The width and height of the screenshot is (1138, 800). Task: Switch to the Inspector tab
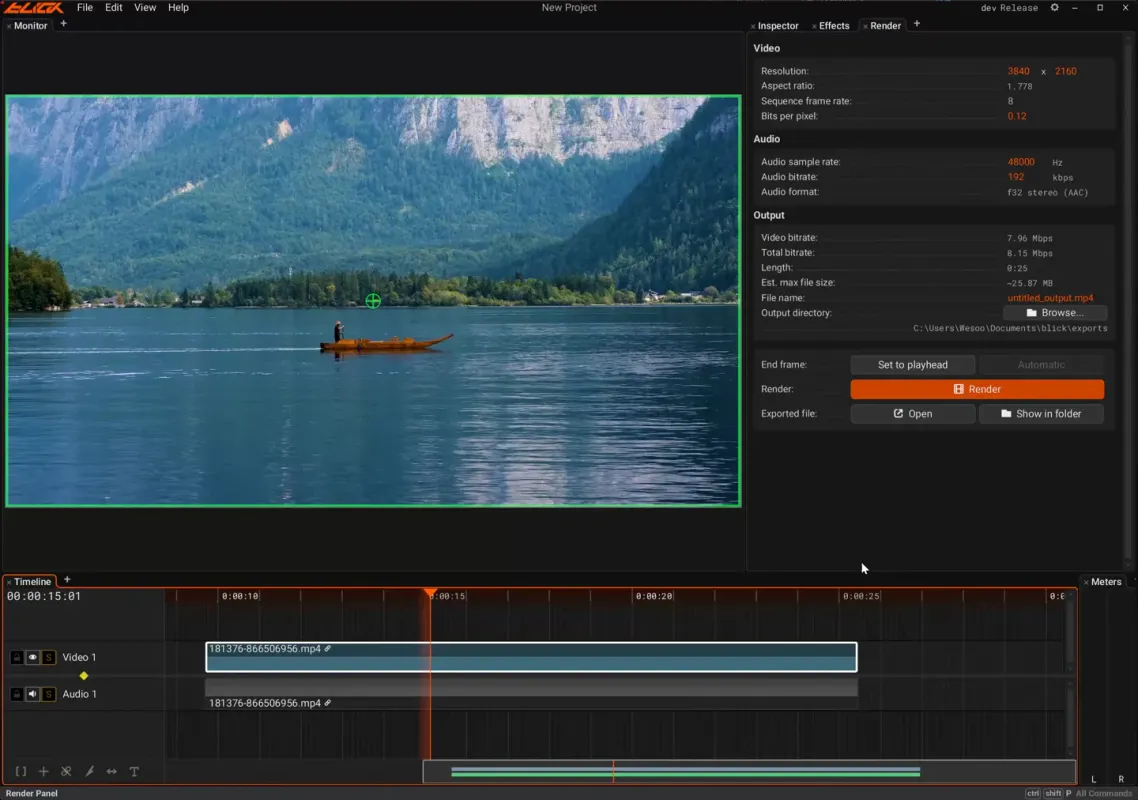(x=778, y=25)
